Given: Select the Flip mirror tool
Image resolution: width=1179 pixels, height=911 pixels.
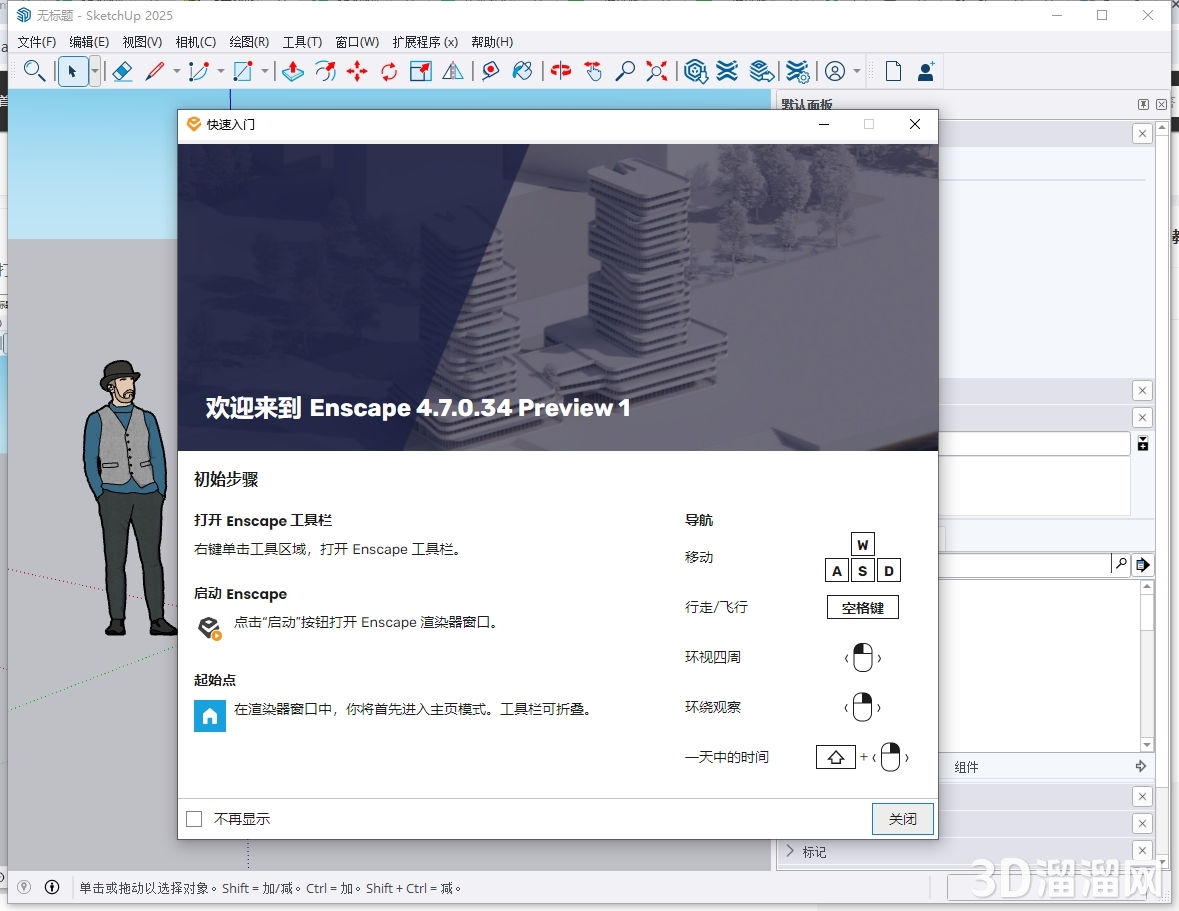Looking at the screenshot, I should tap(453, 71).
